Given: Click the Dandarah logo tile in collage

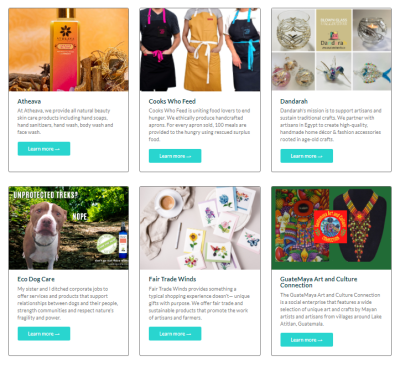Looking at the screenshot, I should (x=334, y=30).
